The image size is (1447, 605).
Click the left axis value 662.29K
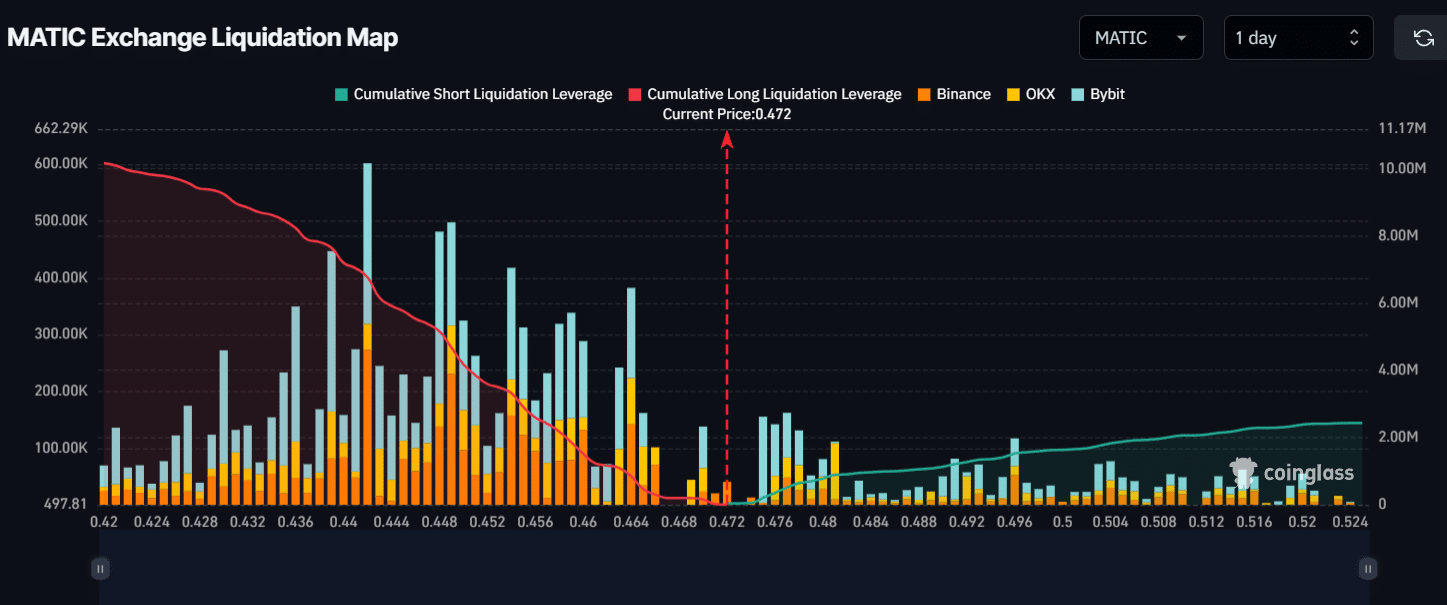click(62, 128)
